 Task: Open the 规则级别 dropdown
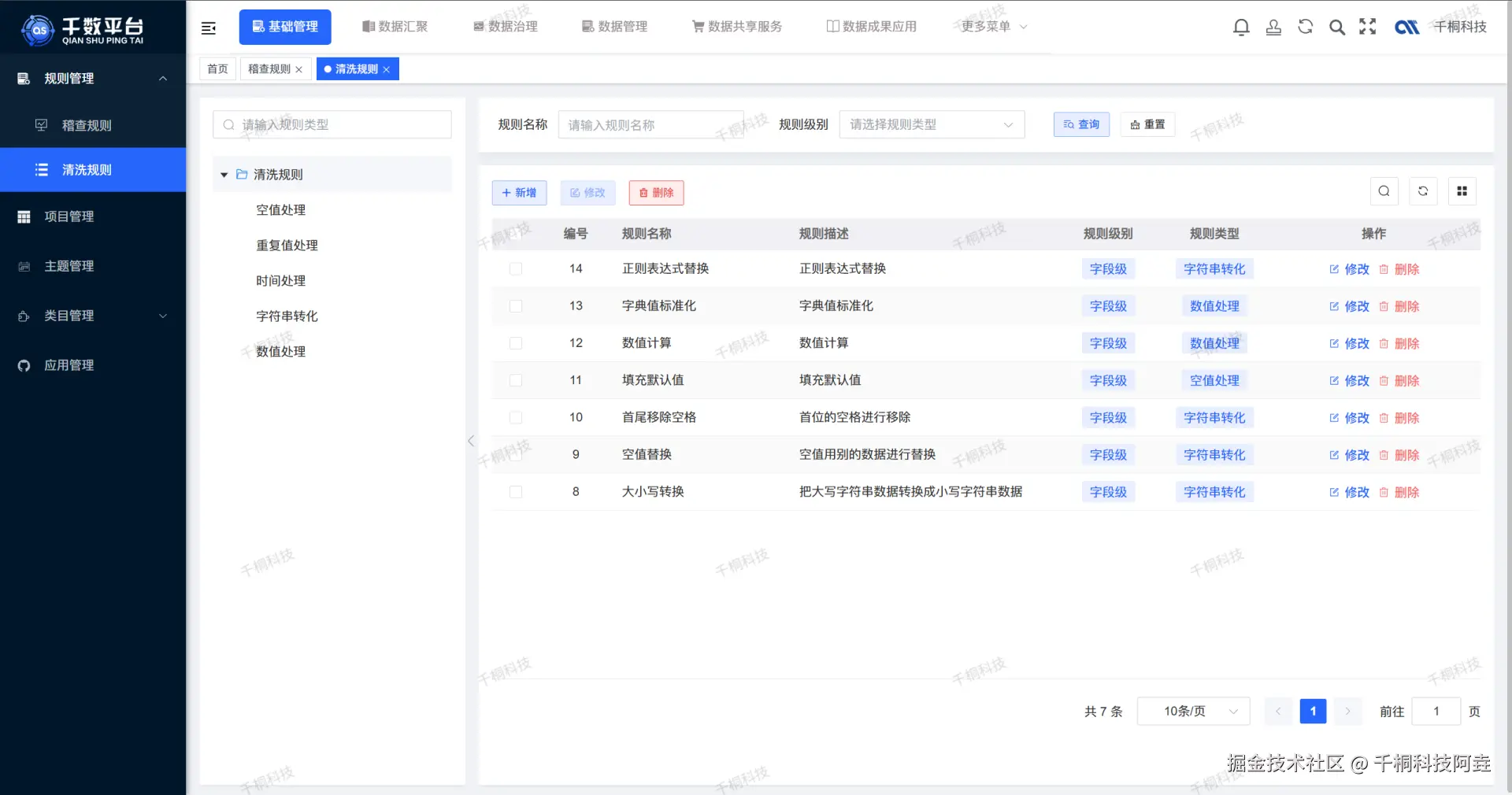932,124
